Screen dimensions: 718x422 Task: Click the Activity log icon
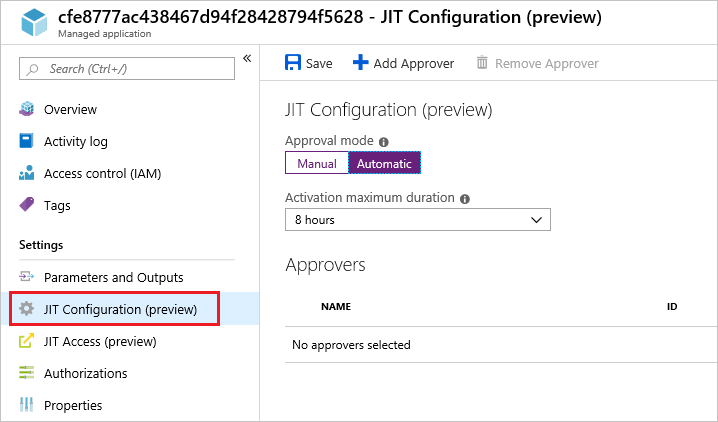tap(27, 141)
